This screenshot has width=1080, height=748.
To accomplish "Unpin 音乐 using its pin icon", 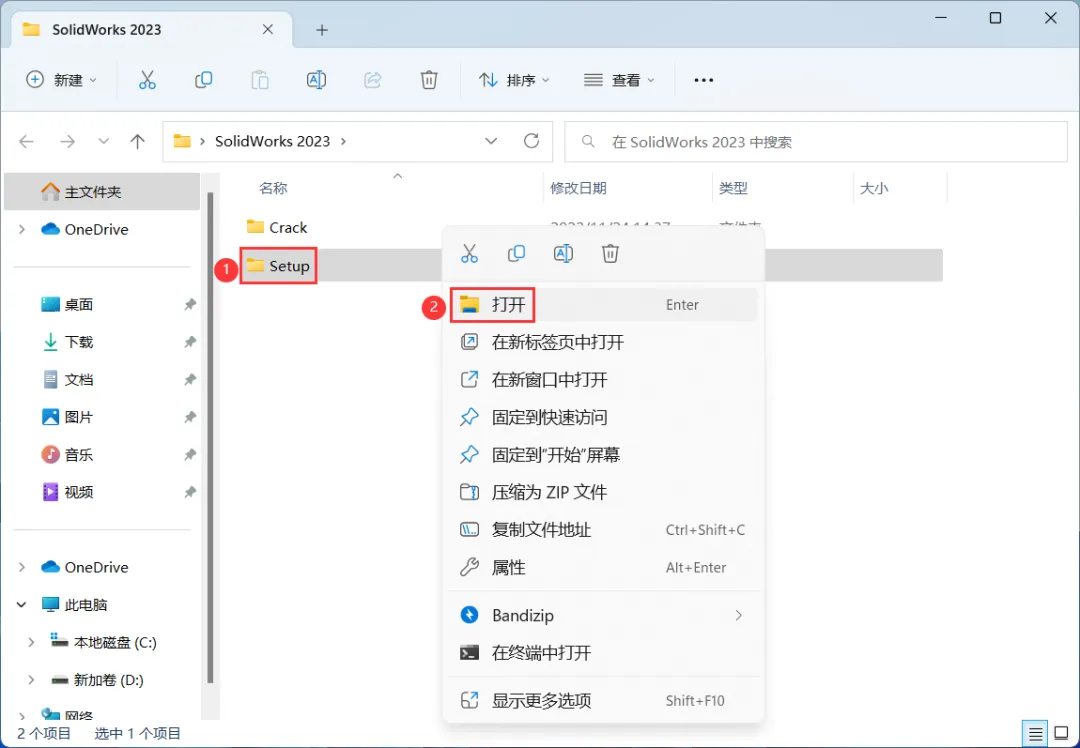I will click(190, 455).
